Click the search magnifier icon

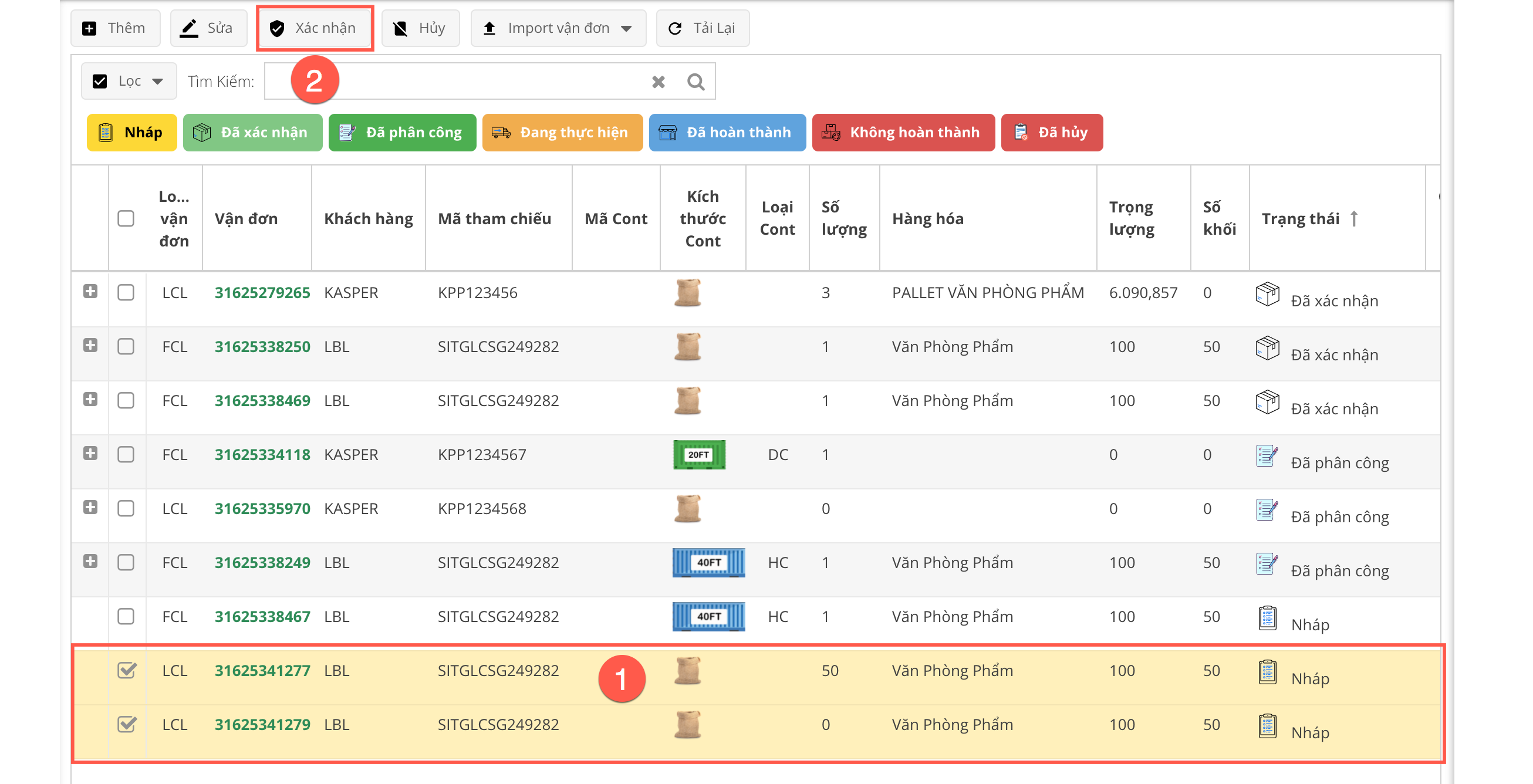click(695, 82)
